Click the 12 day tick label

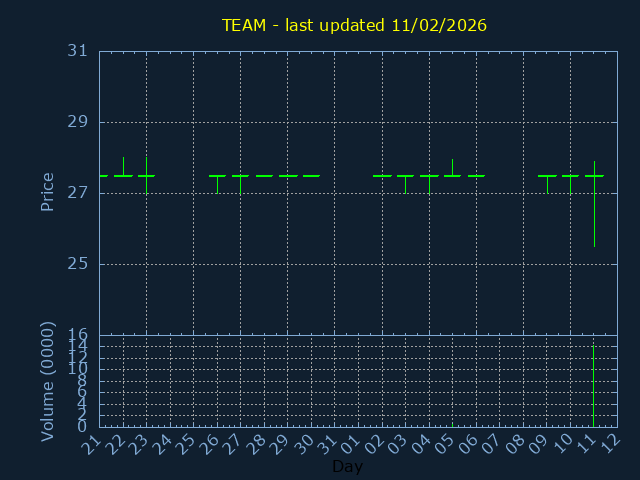click(610, 443)
